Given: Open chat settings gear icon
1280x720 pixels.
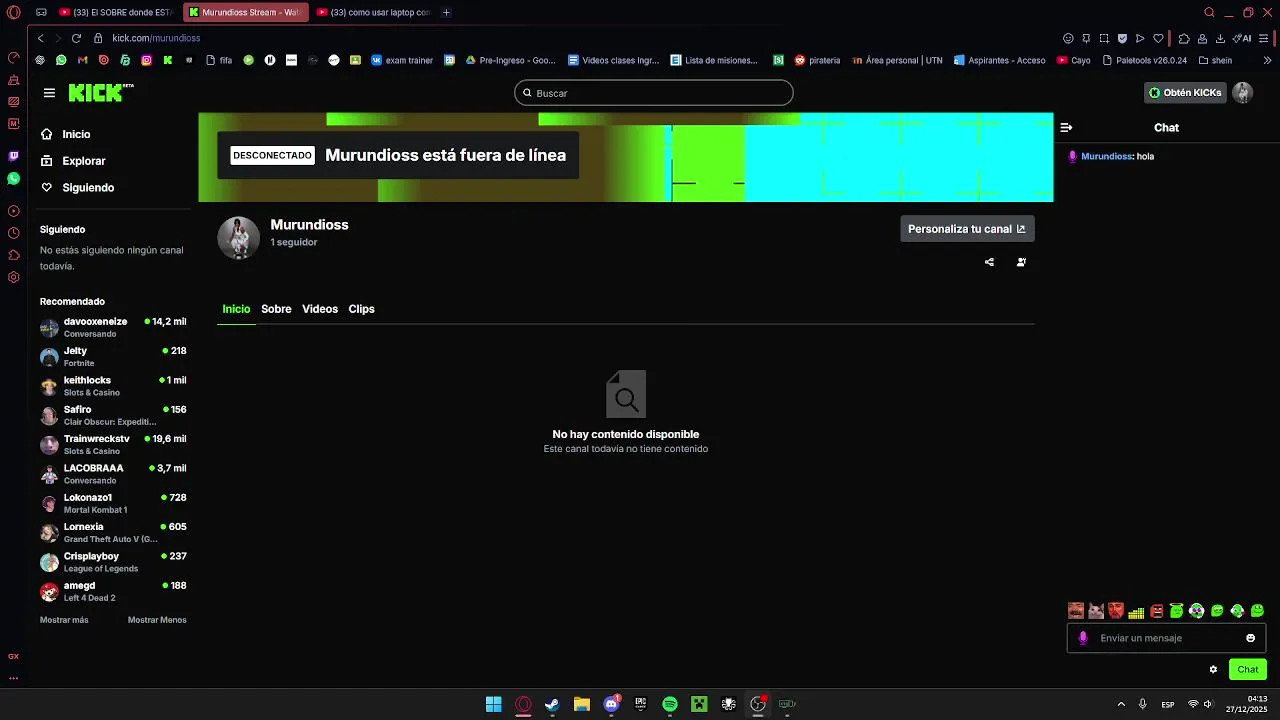Looking at the screenshot, I should click(1213, 670).
